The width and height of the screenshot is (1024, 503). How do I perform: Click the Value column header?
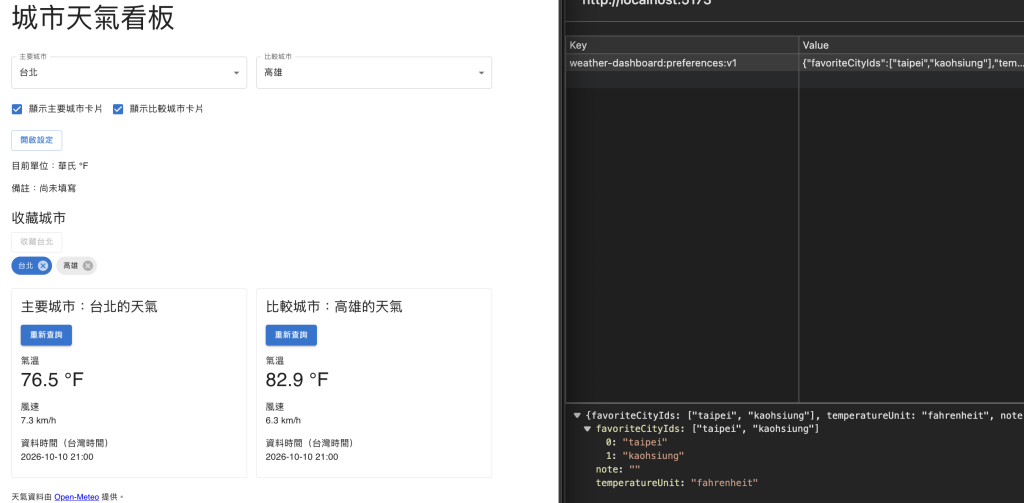912,45
